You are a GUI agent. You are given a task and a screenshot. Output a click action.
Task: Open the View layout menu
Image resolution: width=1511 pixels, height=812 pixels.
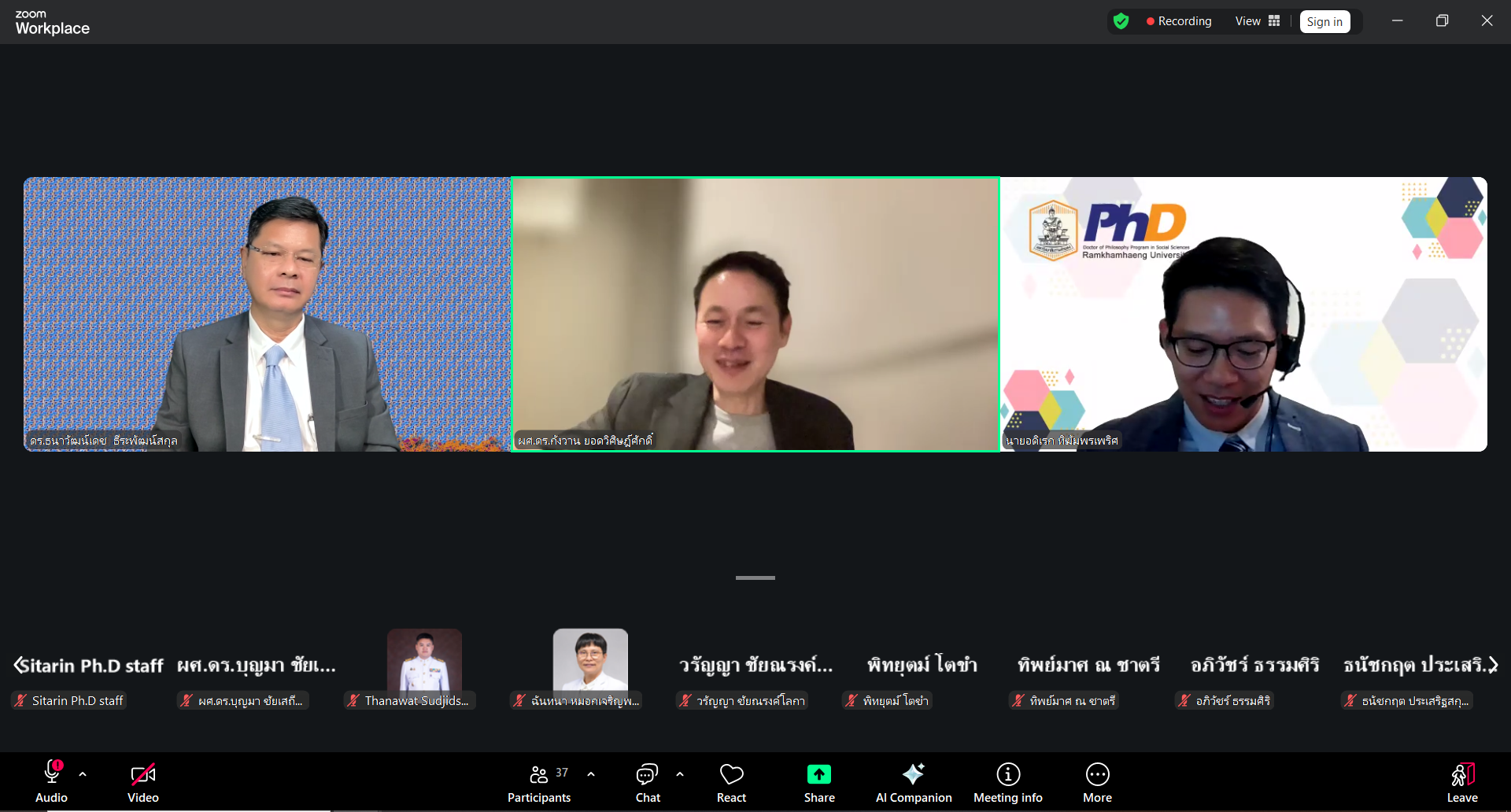(x=1257, y=21)
